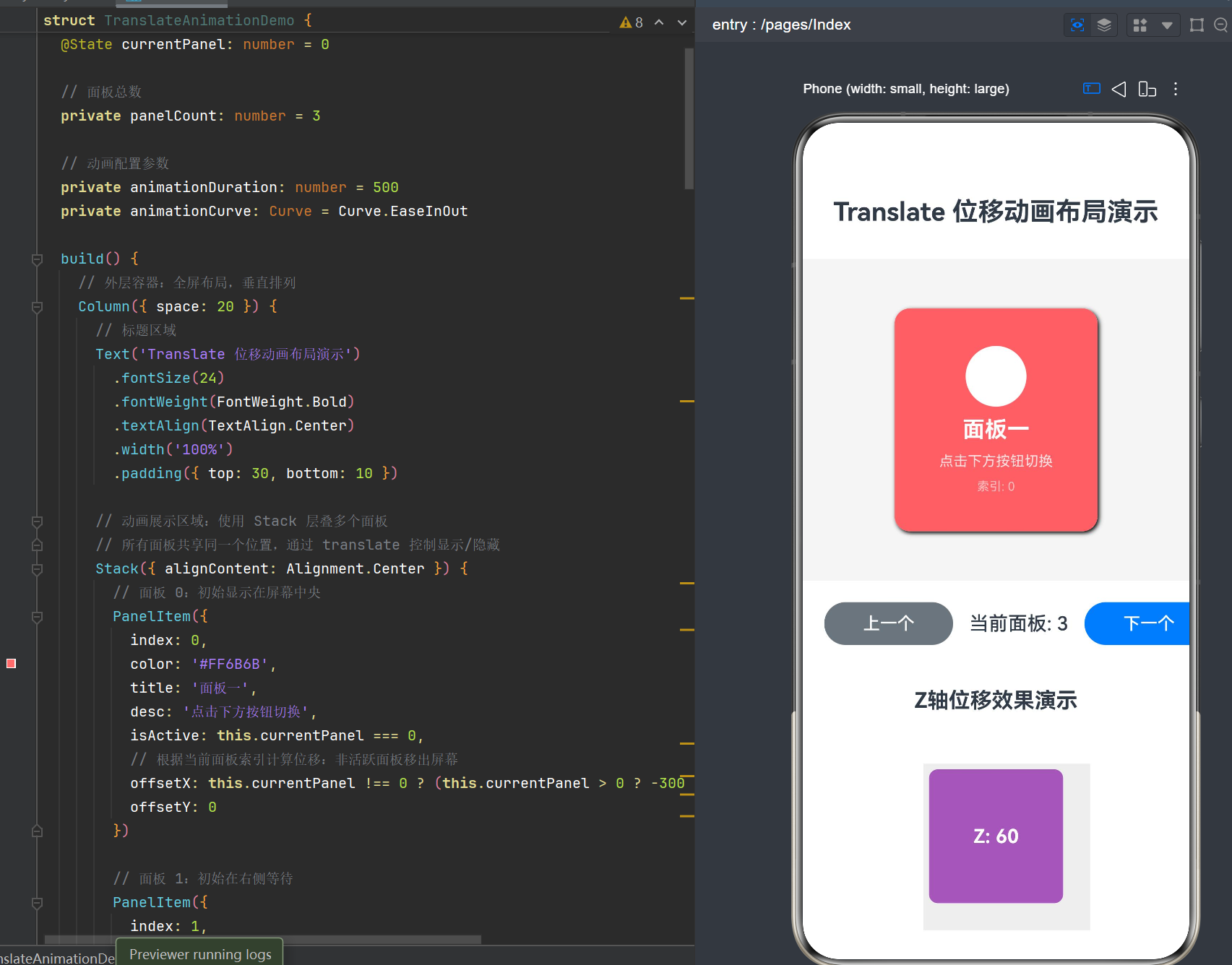Click the fit-to-frame icon in previewer toolbar
Screen dimensions: 1232x965
[1197, 25]
